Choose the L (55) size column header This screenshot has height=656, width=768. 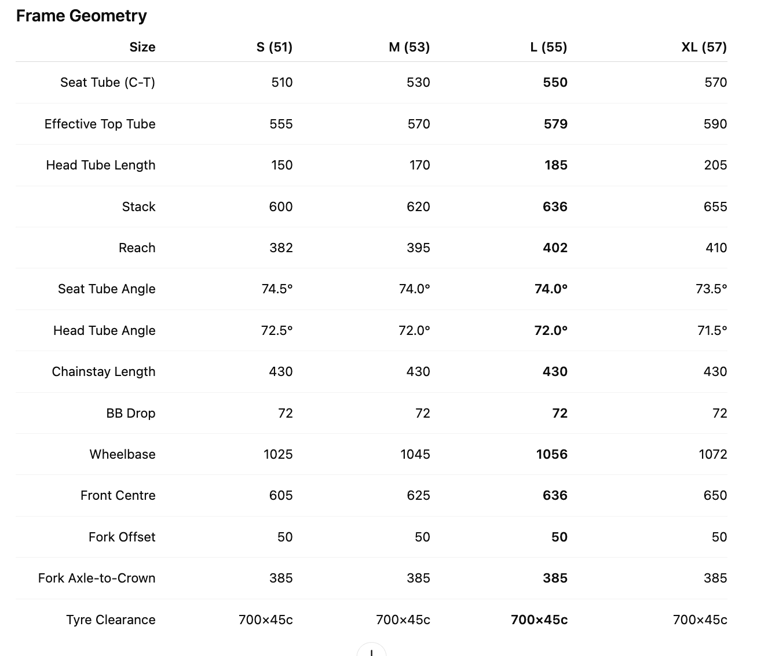tap(549, 48)
